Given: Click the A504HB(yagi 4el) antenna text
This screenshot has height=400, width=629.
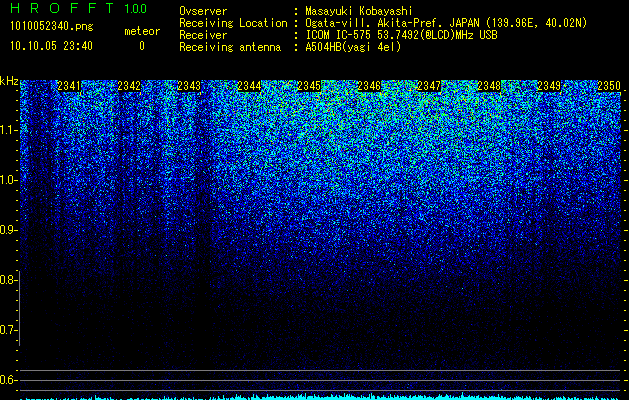Looking at the screenshot, I should (x=353, y=47).
